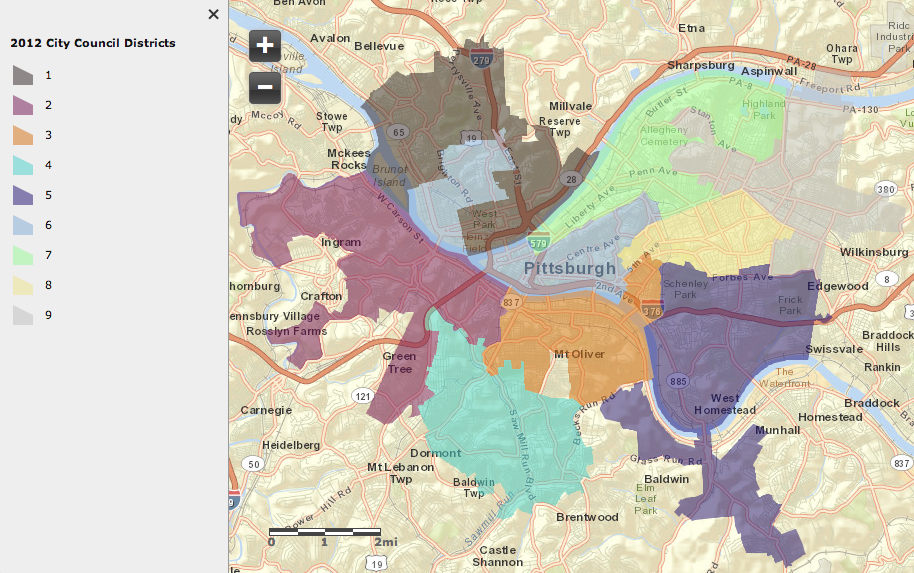Click the I-579 highway shield
Screen dimensions: 914x573
pos(538,242)
